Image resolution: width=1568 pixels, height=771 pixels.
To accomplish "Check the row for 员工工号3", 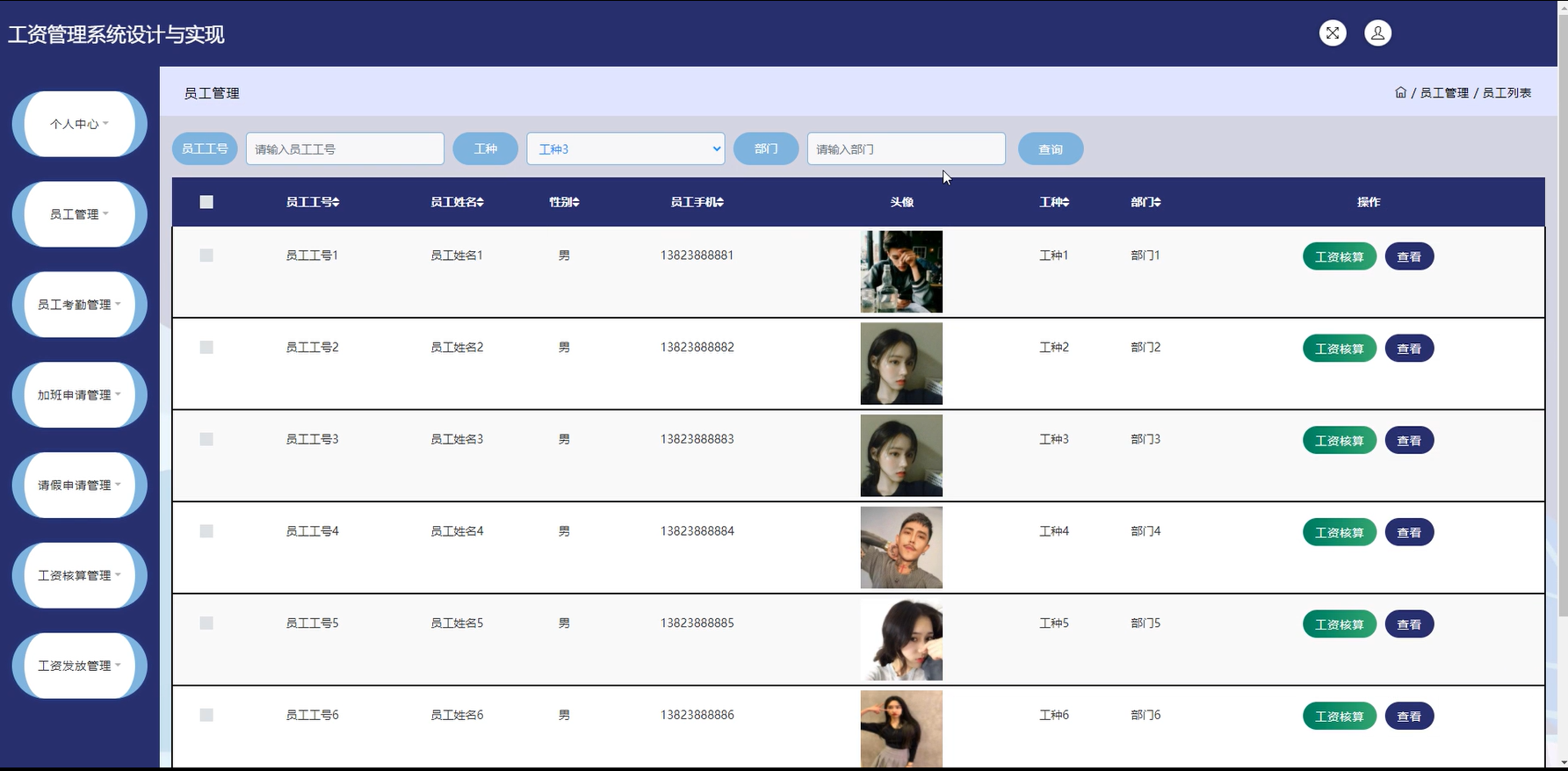I will pyautogui.click(x=206, y=439).
